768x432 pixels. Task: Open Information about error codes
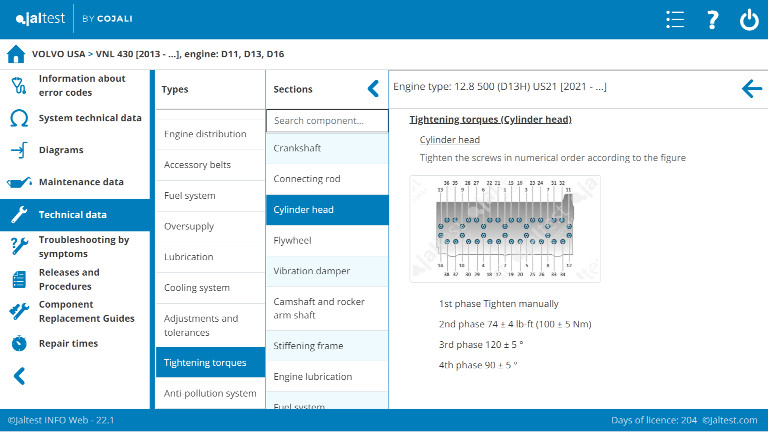point(82,86)
